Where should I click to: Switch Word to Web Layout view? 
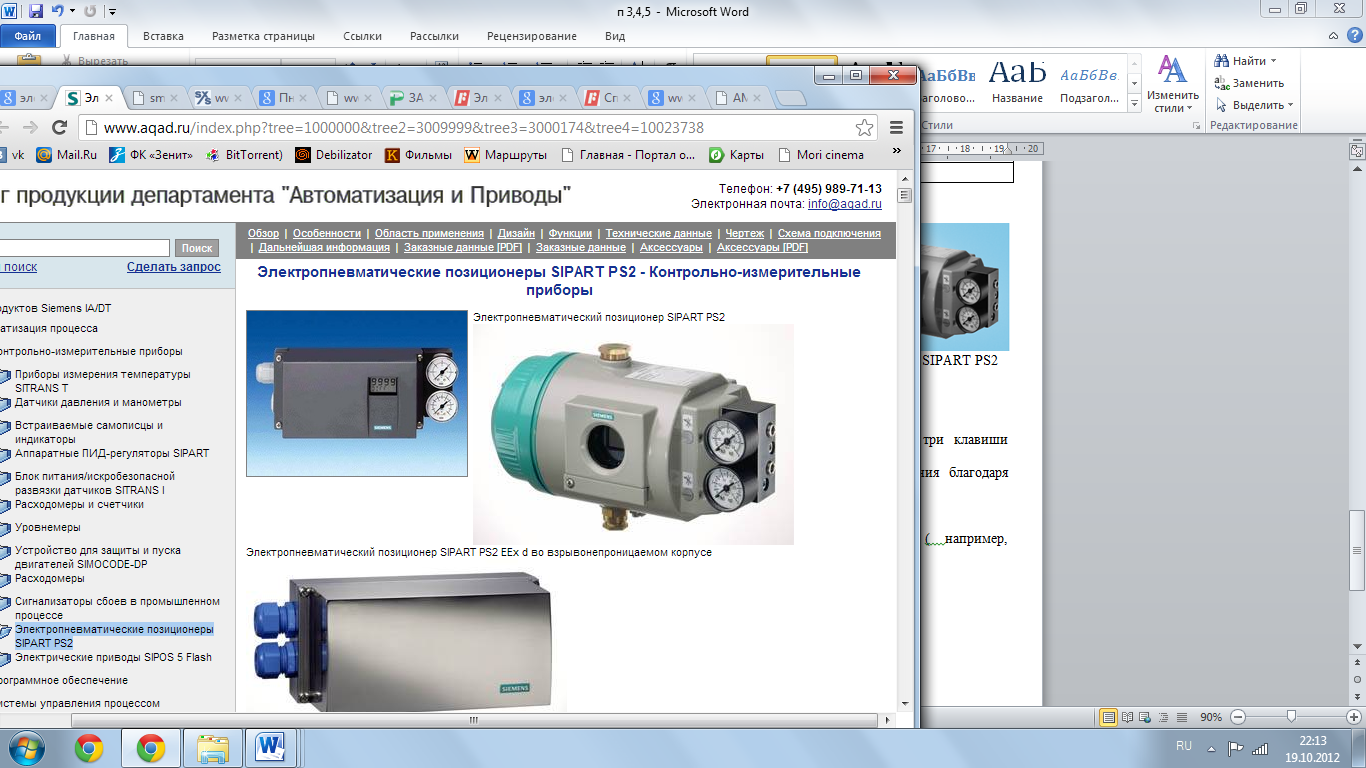pos(1145,717)
